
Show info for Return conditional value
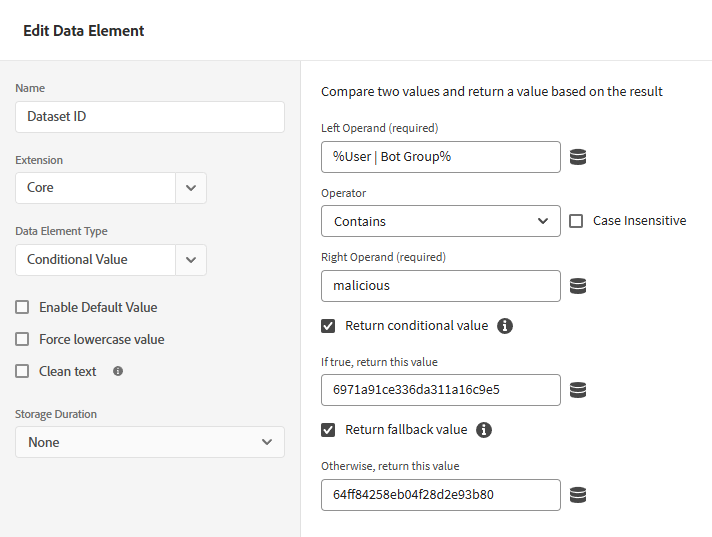505,326
